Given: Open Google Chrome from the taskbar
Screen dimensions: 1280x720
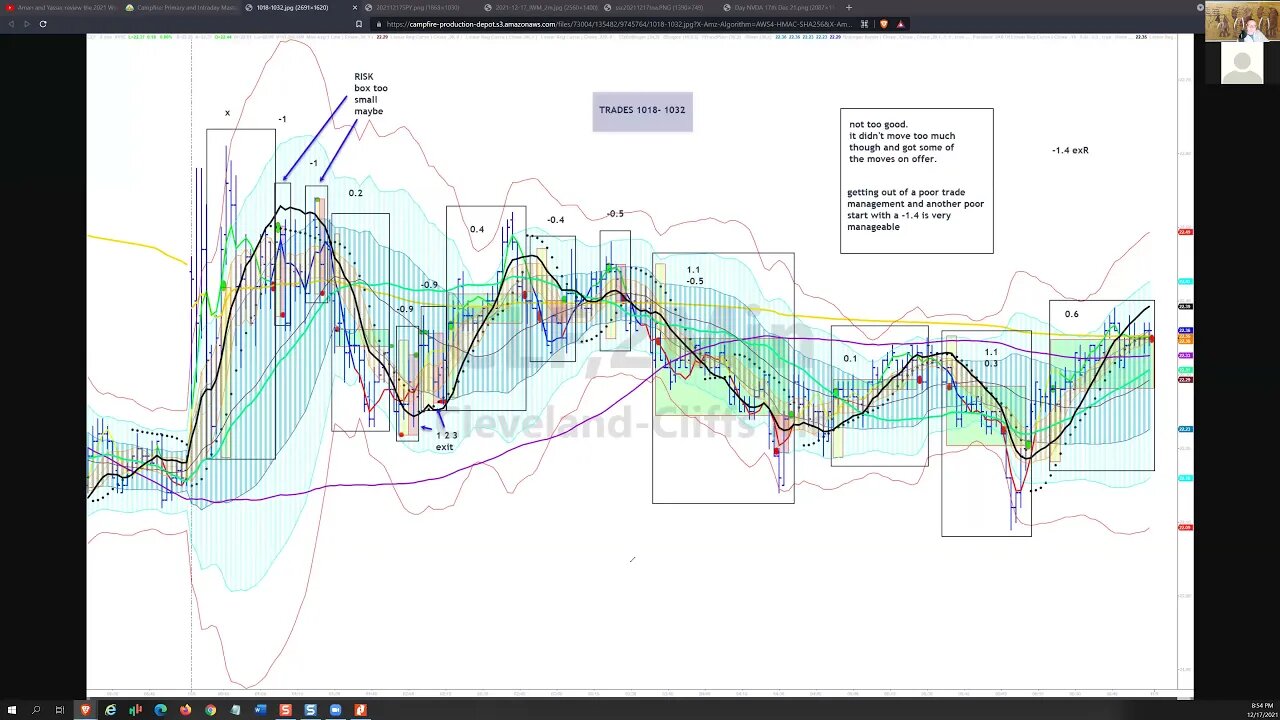Looking at the screenshot, I should [x=210, y=710].
